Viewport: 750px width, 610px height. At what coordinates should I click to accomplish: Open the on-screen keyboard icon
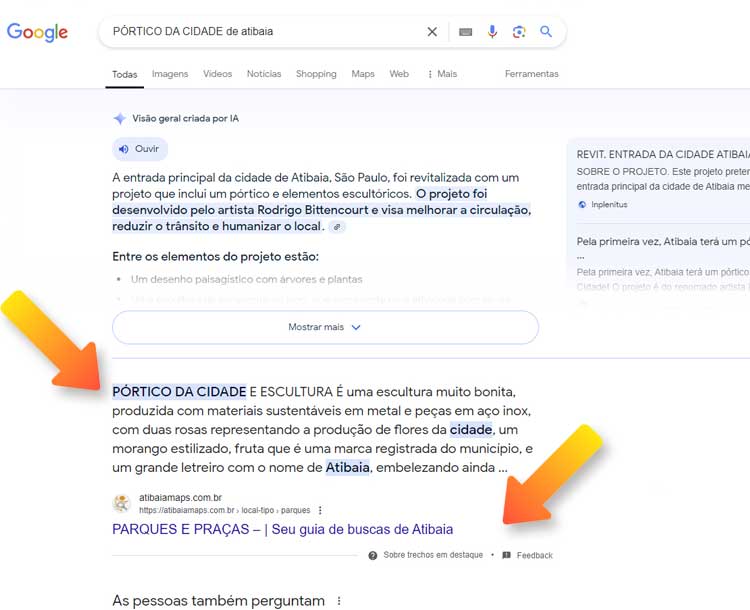tap(465, 32)
